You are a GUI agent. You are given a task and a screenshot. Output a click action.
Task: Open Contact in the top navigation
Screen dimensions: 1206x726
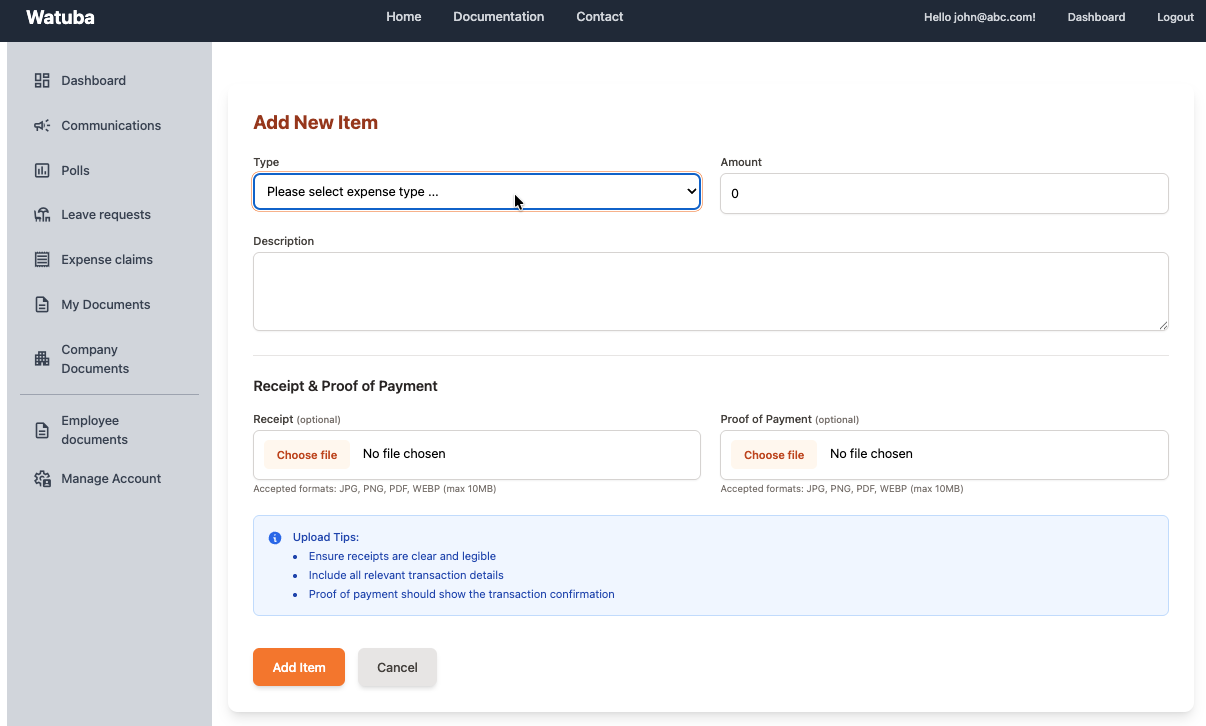coord(600,17)
